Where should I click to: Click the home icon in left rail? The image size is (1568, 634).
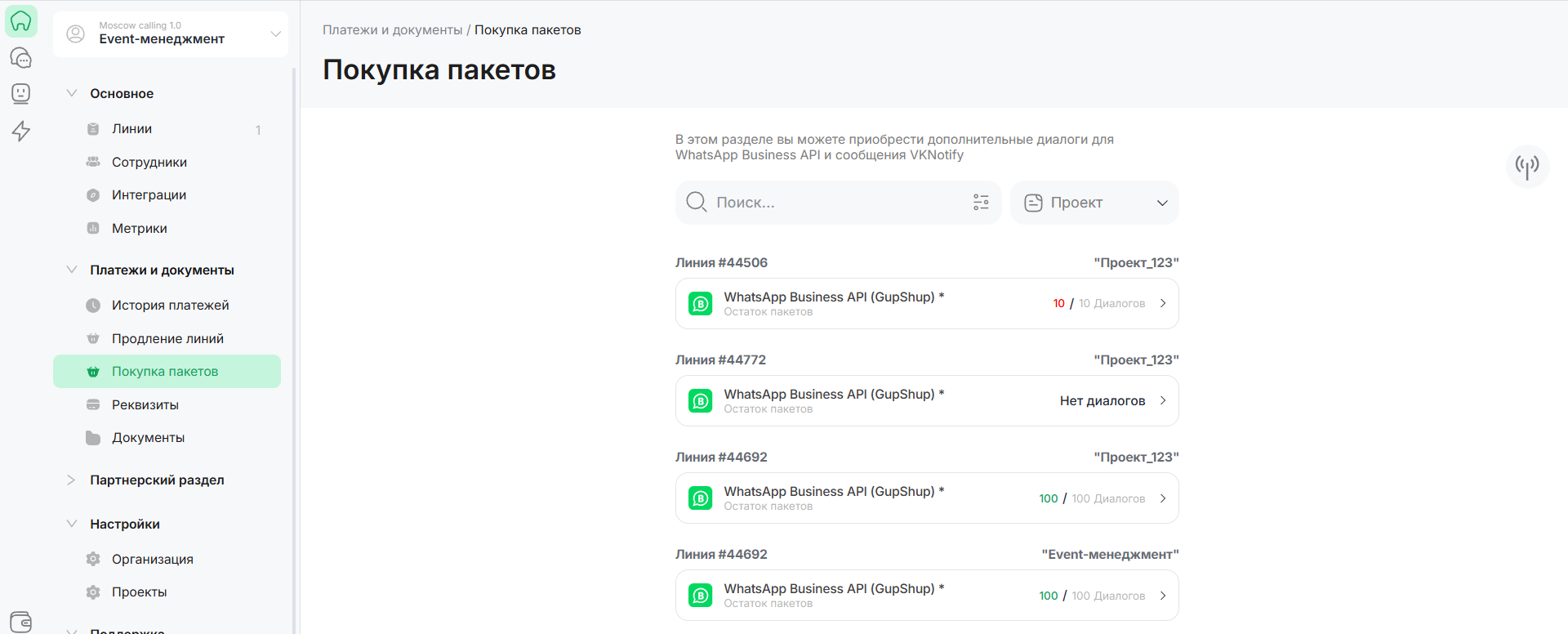tap(21, 21)
